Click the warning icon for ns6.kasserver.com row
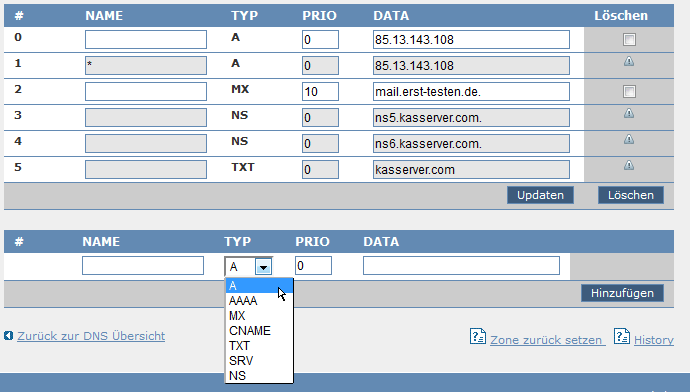The width and height of the screenshot is (690, 392). click(629, 139)
